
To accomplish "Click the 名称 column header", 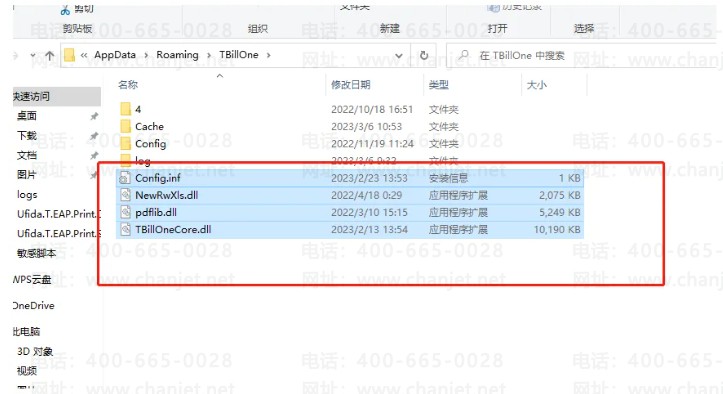I will pyautogui.click(x=128, y=84).
